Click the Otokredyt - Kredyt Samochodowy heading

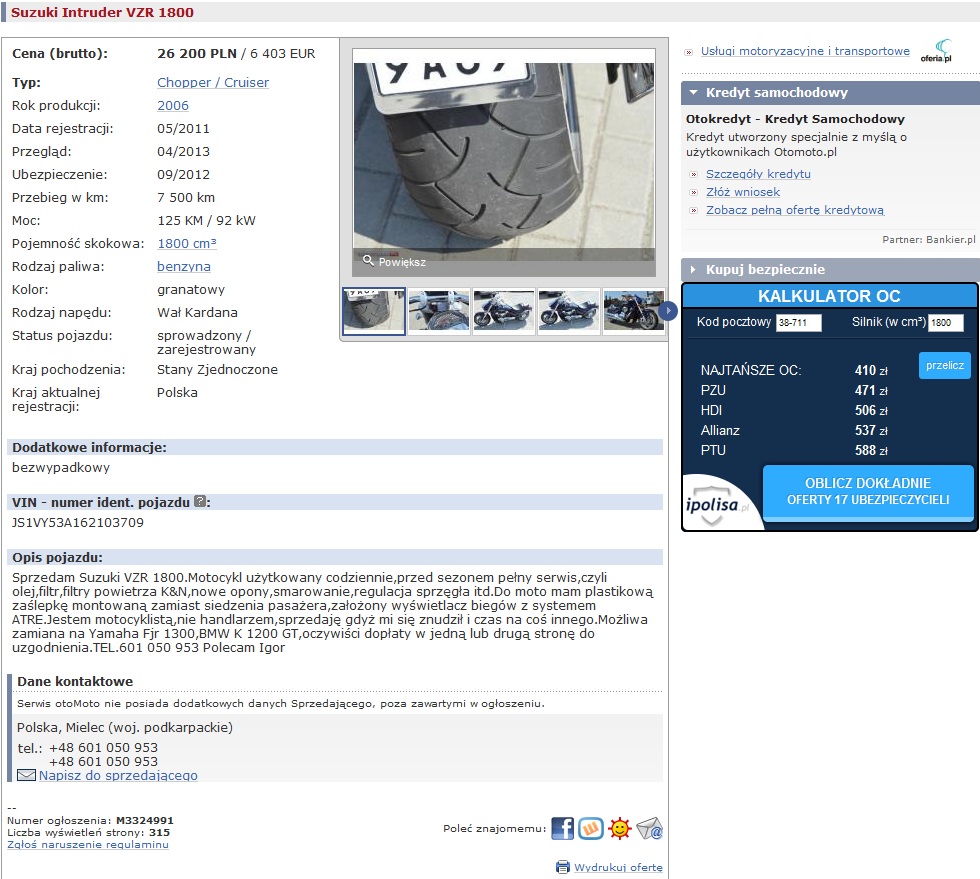[x=795, y=119]
